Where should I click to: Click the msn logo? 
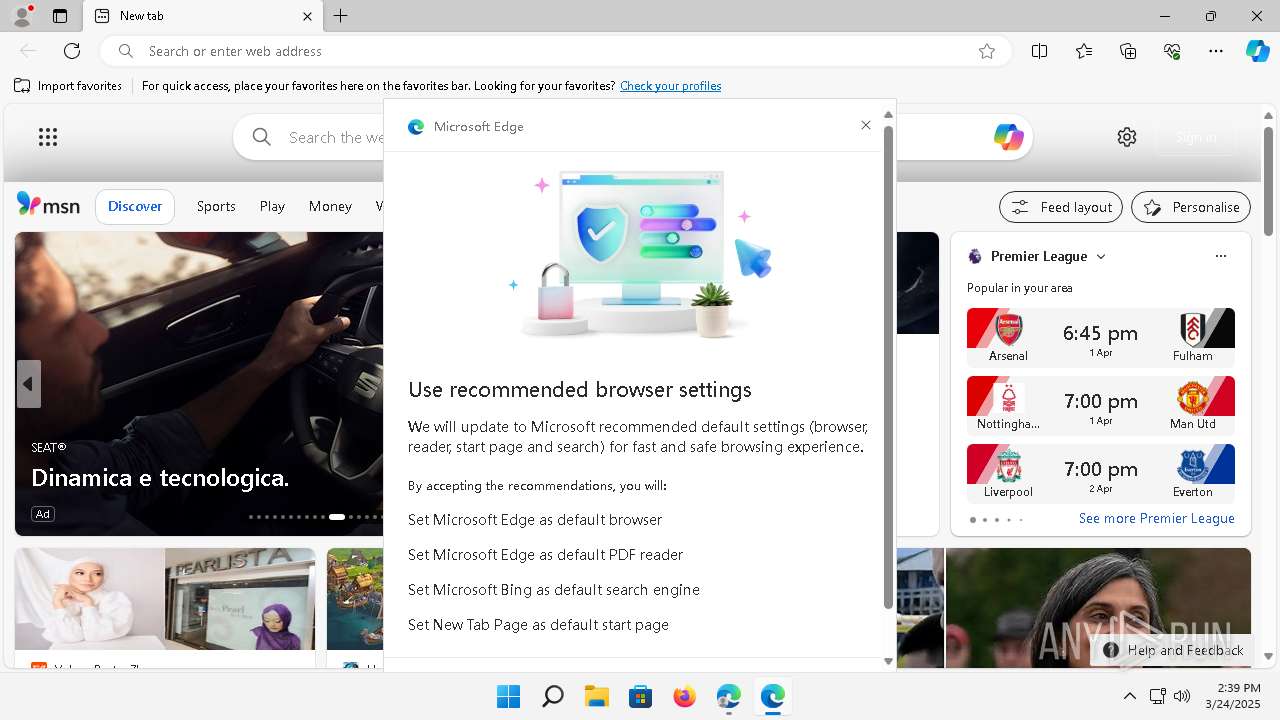[x=48, y=205]
